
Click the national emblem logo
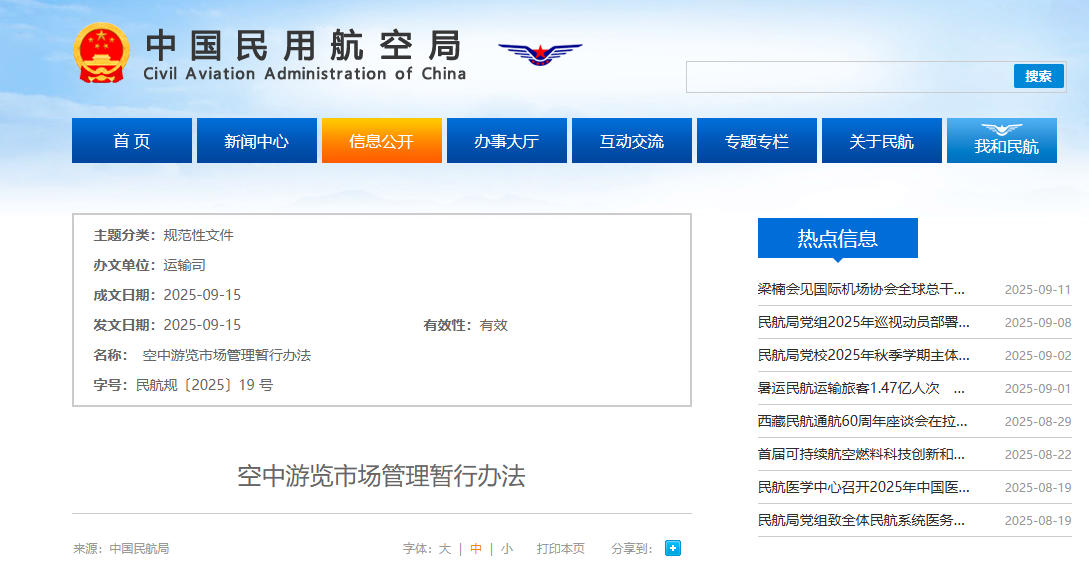tap(102, 52)
